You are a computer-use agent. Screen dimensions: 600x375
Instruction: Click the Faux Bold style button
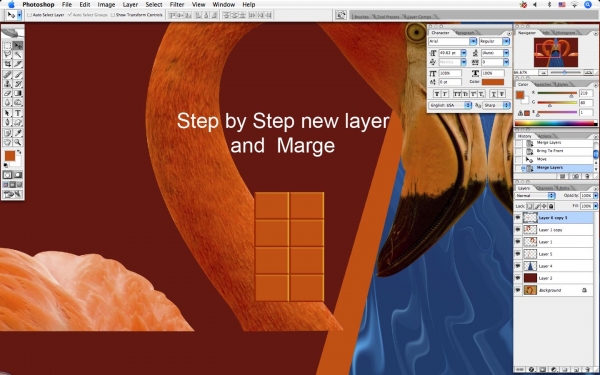437,94
